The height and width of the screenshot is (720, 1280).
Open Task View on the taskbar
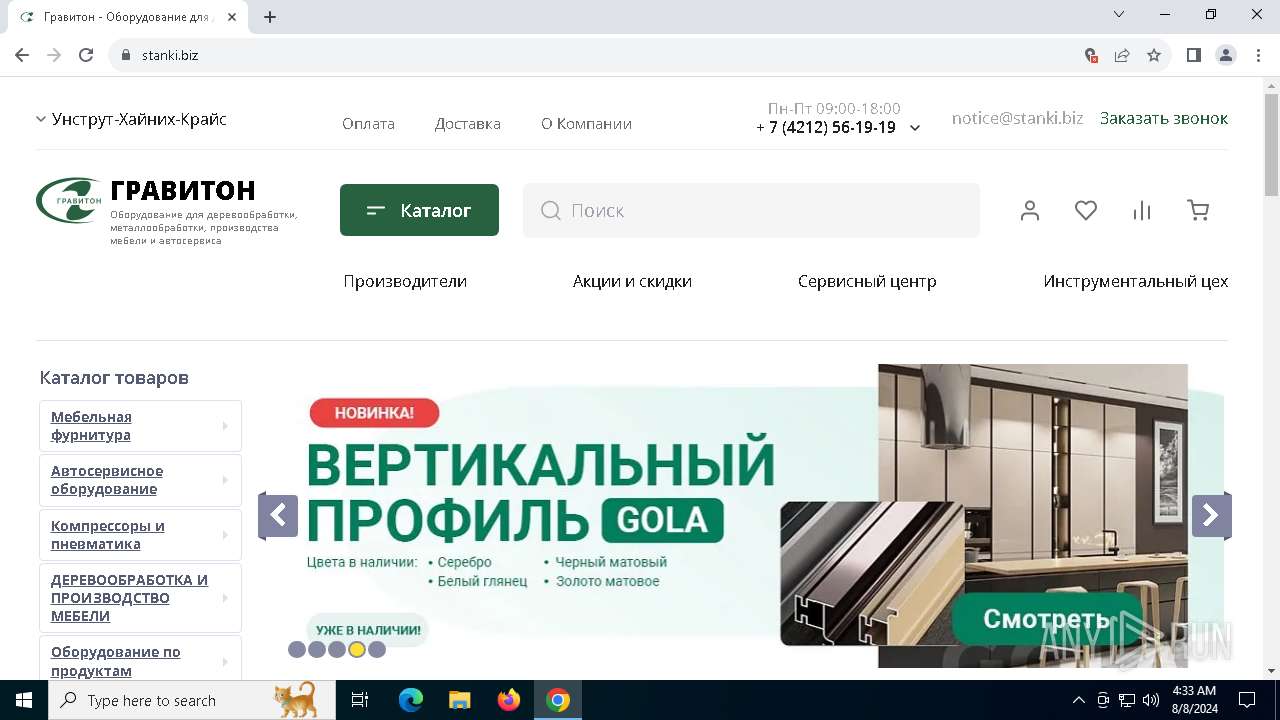point(360,700)
